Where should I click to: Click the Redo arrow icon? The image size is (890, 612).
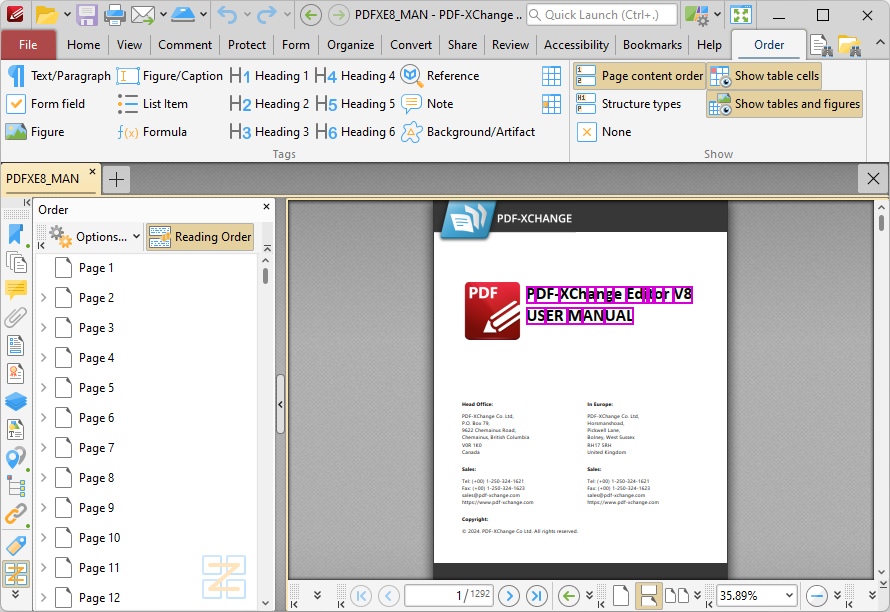(x=267, y=15)
